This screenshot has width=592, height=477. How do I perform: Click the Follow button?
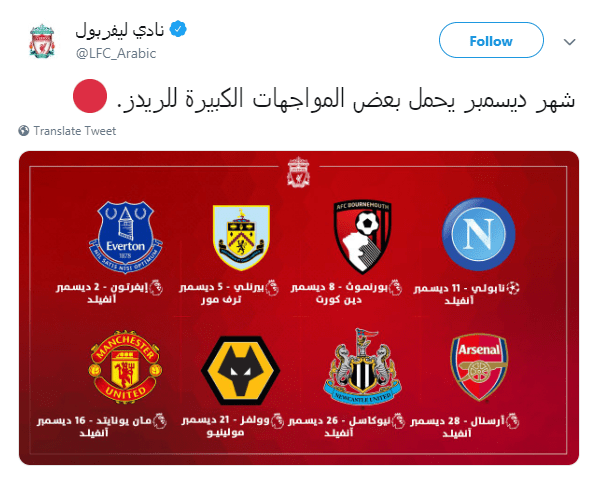click(x=491, y=40)
